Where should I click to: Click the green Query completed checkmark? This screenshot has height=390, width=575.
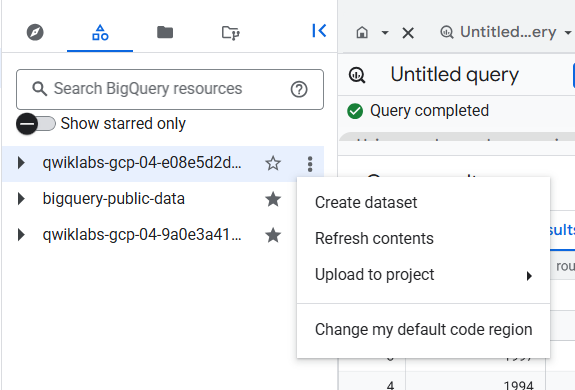355,111
